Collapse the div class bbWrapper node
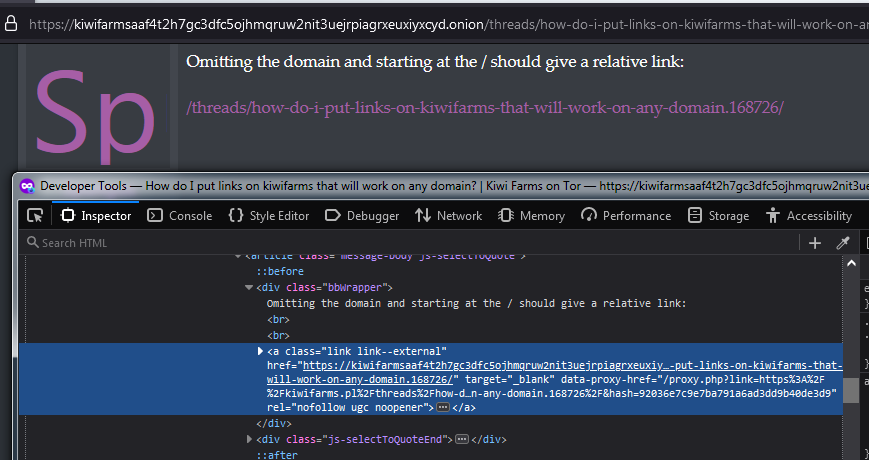The width and height of the screenshot is (869, 460). coord(249,287)
